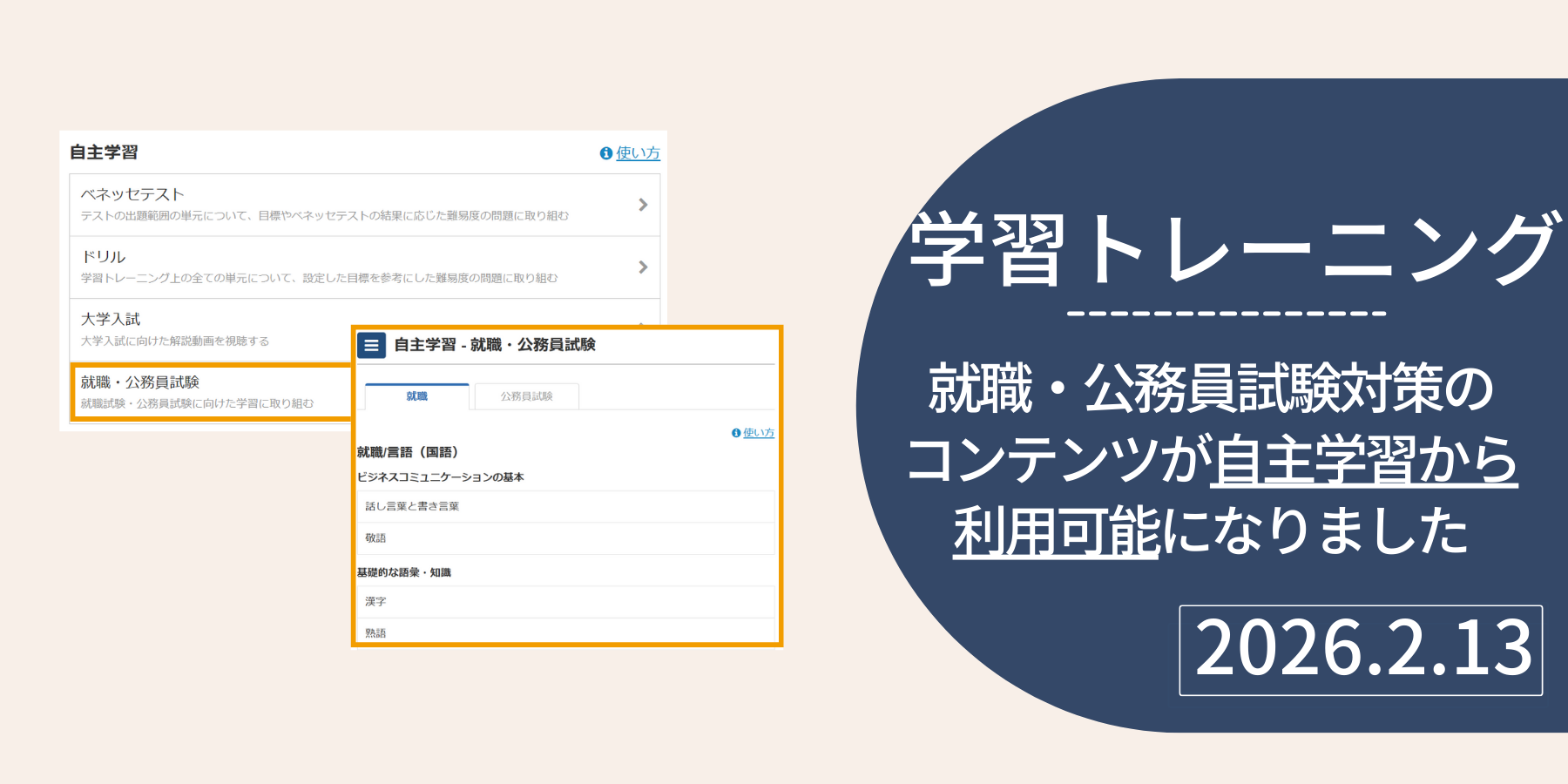The height and width of the screenshot is (784, 1568).
Task: Click the 2026.2.13 date box
Action: click(x=1361, y=650)
